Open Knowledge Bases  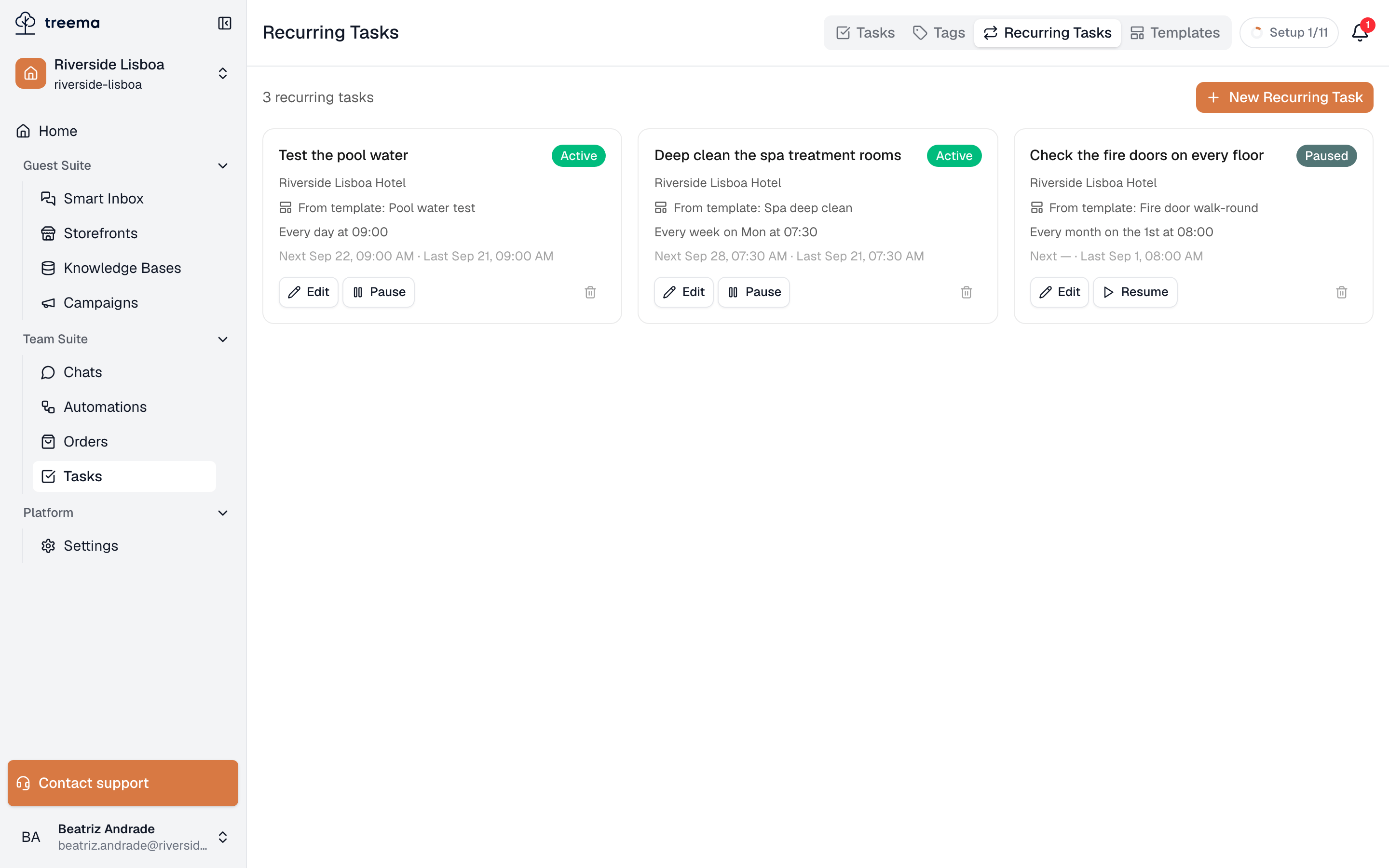(x=124, y=268)
